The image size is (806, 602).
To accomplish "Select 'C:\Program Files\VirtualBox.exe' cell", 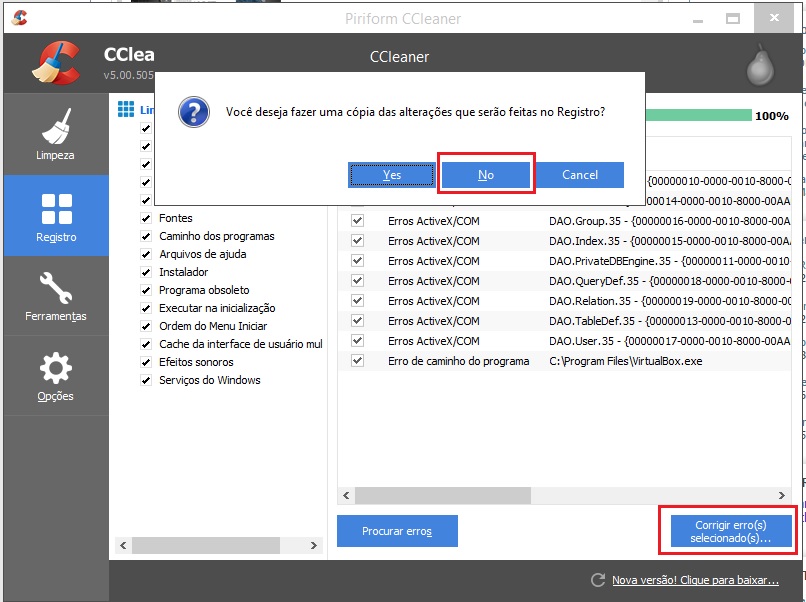I will coord(626,361).
